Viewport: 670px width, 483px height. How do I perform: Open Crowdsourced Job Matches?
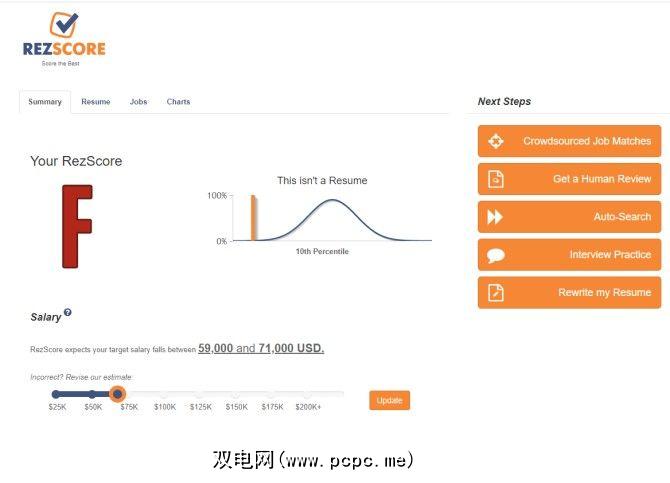(x=569, y=141)
